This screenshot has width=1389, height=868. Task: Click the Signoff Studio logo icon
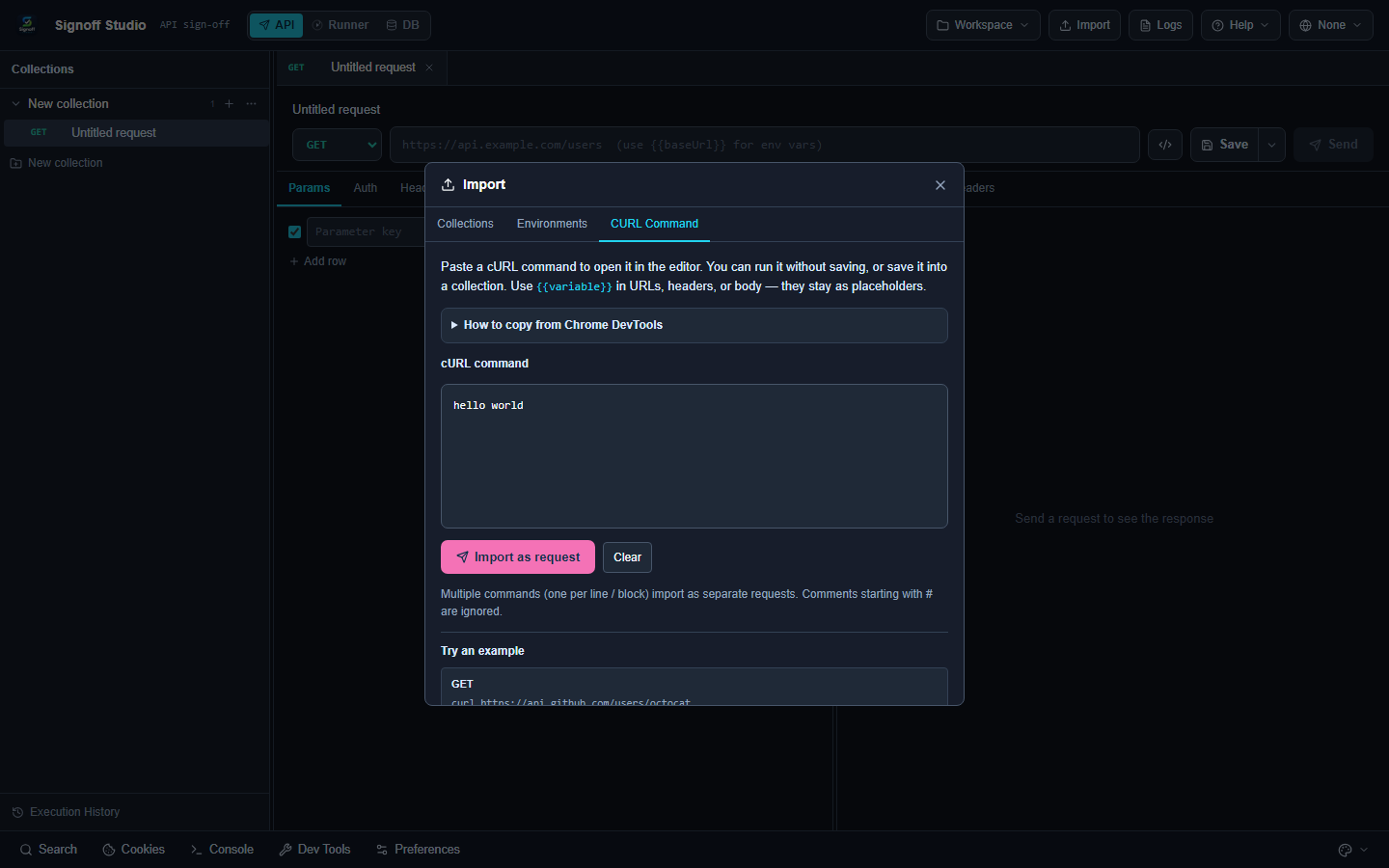(27, 25)
